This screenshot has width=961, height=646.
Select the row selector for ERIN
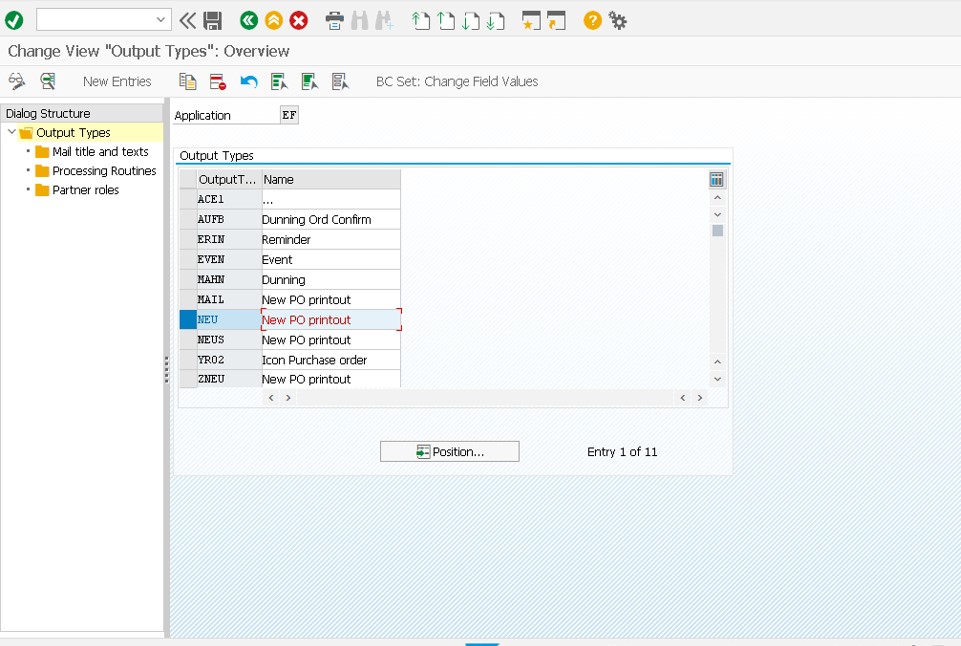point(188,240)
